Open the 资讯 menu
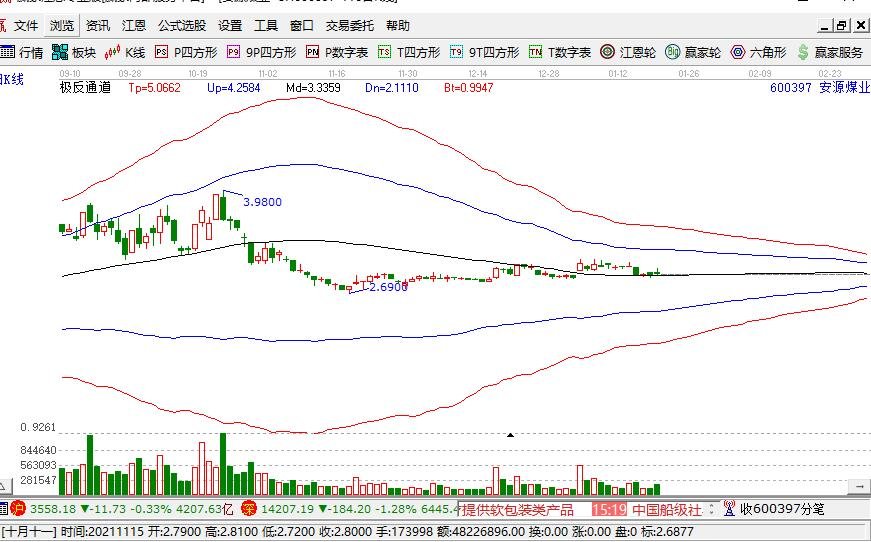 pos(98,26)
